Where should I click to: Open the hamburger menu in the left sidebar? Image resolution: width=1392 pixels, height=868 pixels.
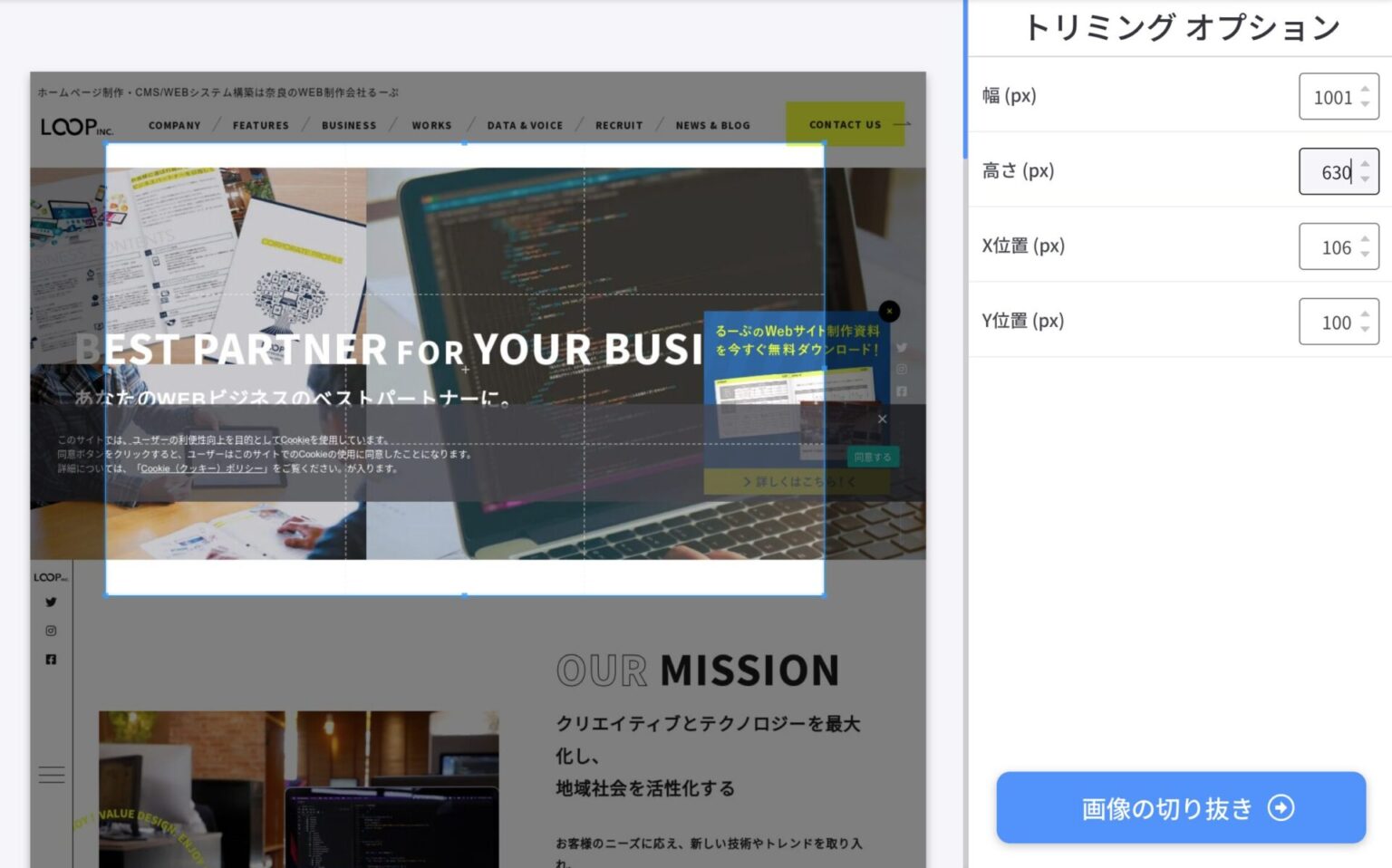pos(52,775)
